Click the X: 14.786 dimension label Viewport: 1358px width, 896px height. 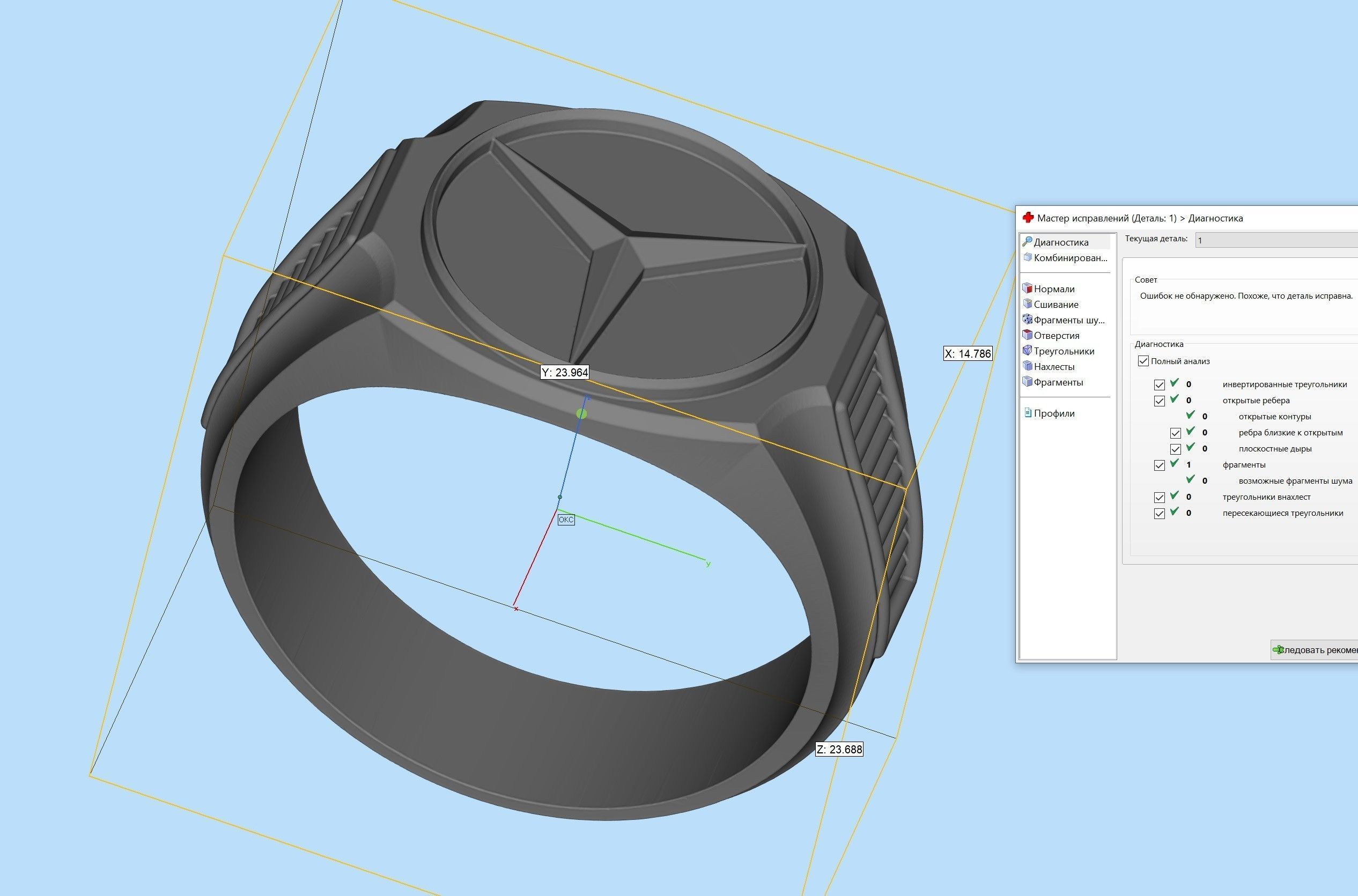968,354
